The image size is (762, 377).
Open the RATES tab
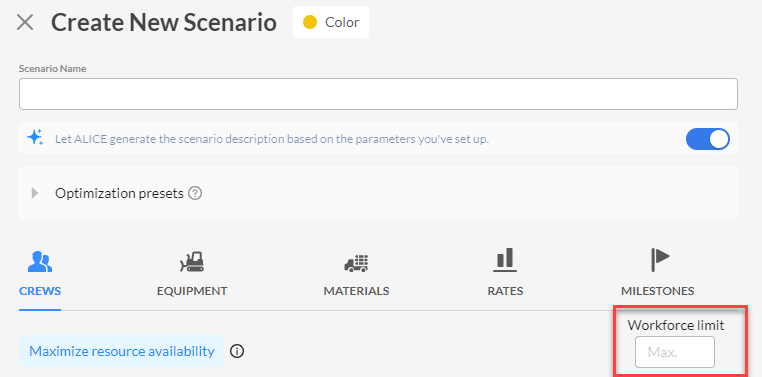[x=505, y=291]
